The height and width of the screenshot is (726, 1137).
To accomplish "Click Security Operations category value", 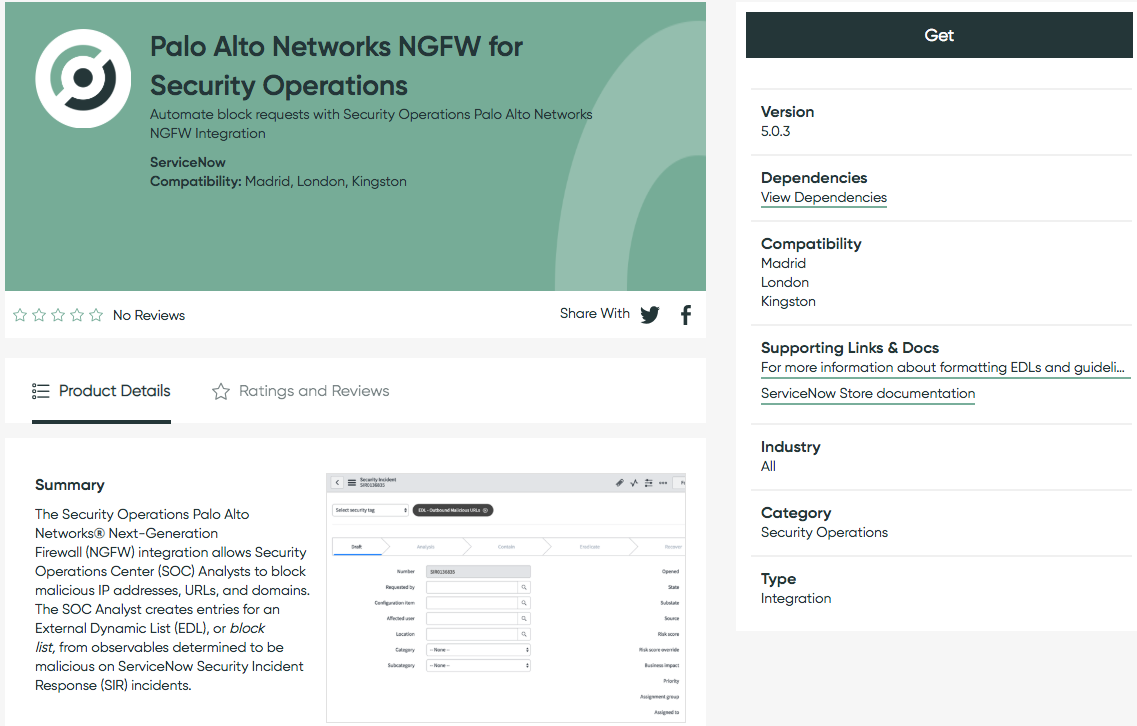I will 824,532.
